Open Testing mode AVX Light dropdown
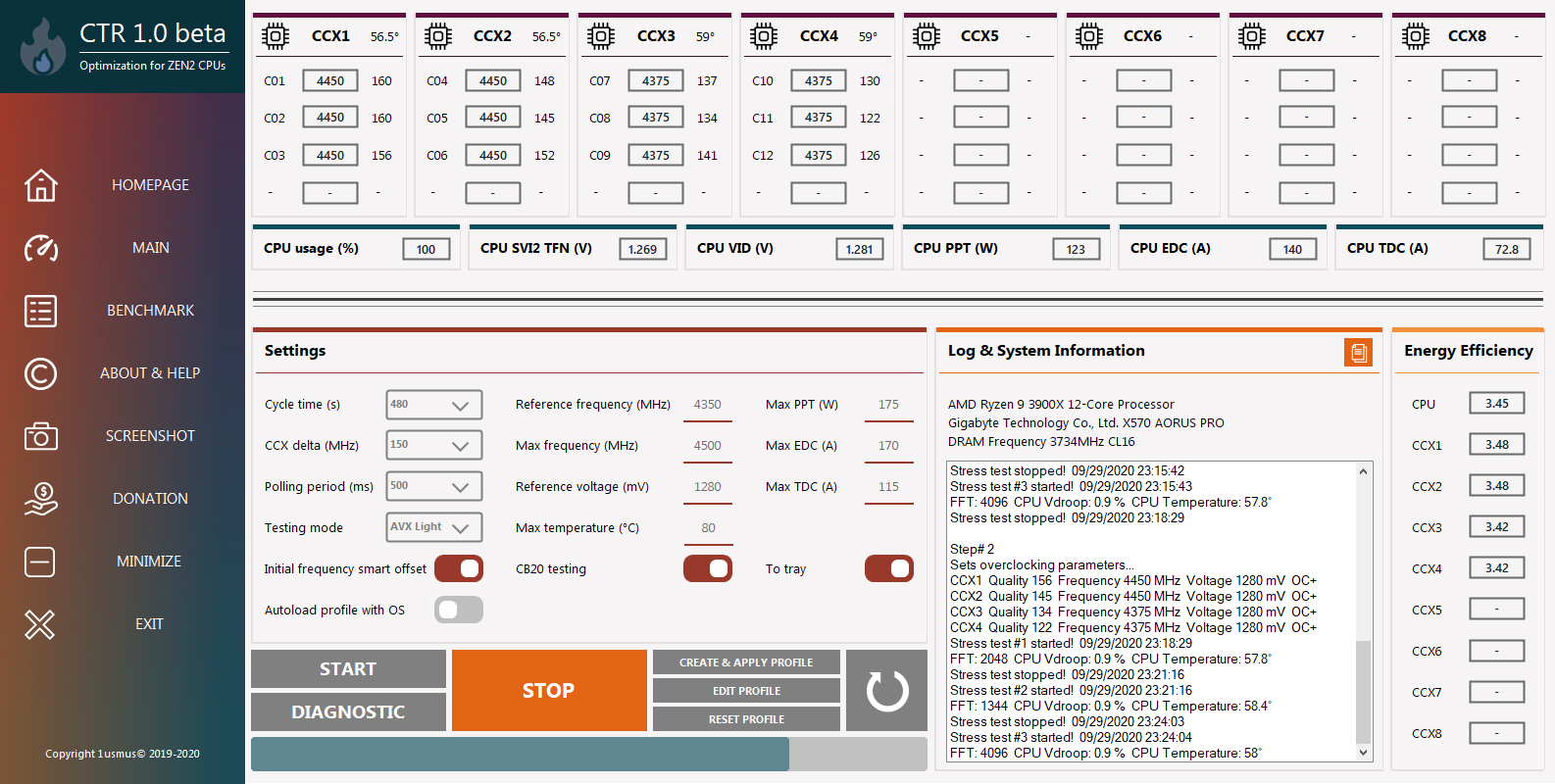 point(434,527)
